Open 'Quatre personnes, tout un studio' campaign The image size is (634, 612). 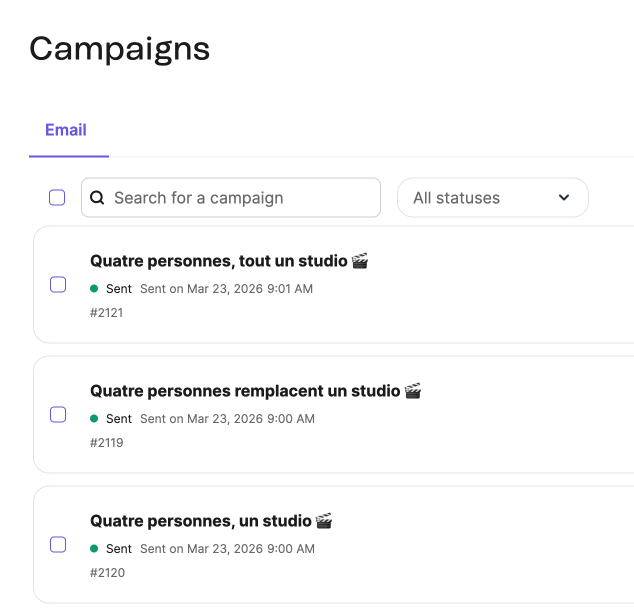[x=220, y=261]
